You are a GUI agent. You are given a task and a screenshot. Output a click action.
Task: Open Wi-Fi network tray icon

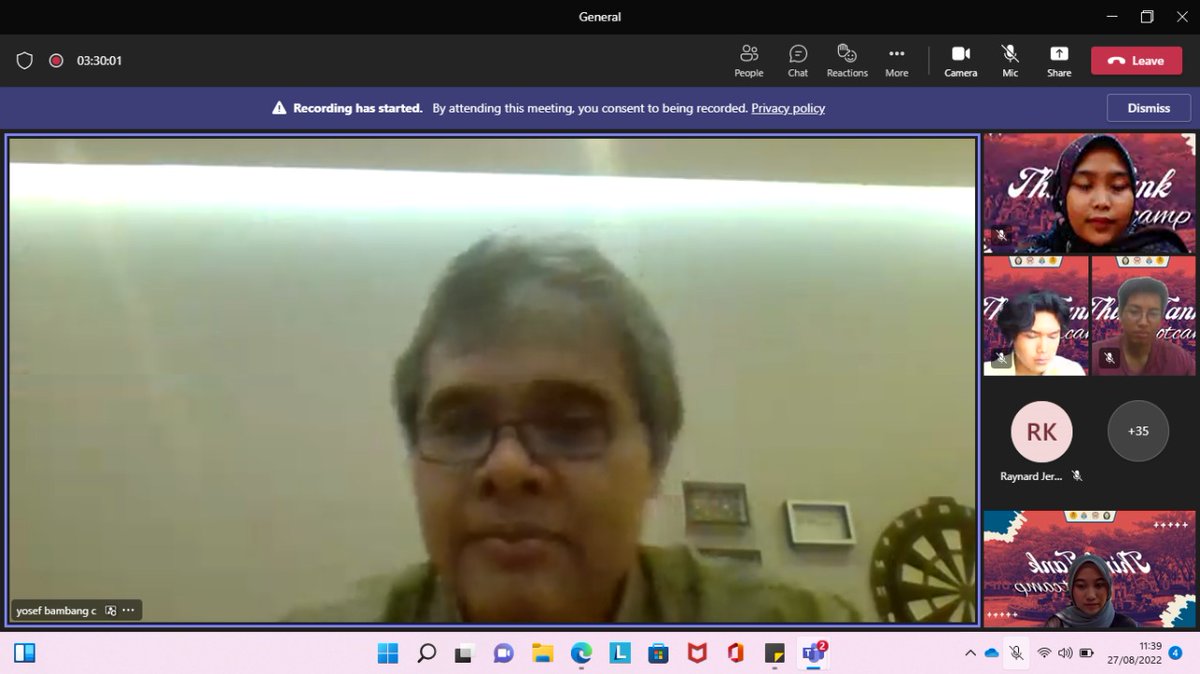1044,653
